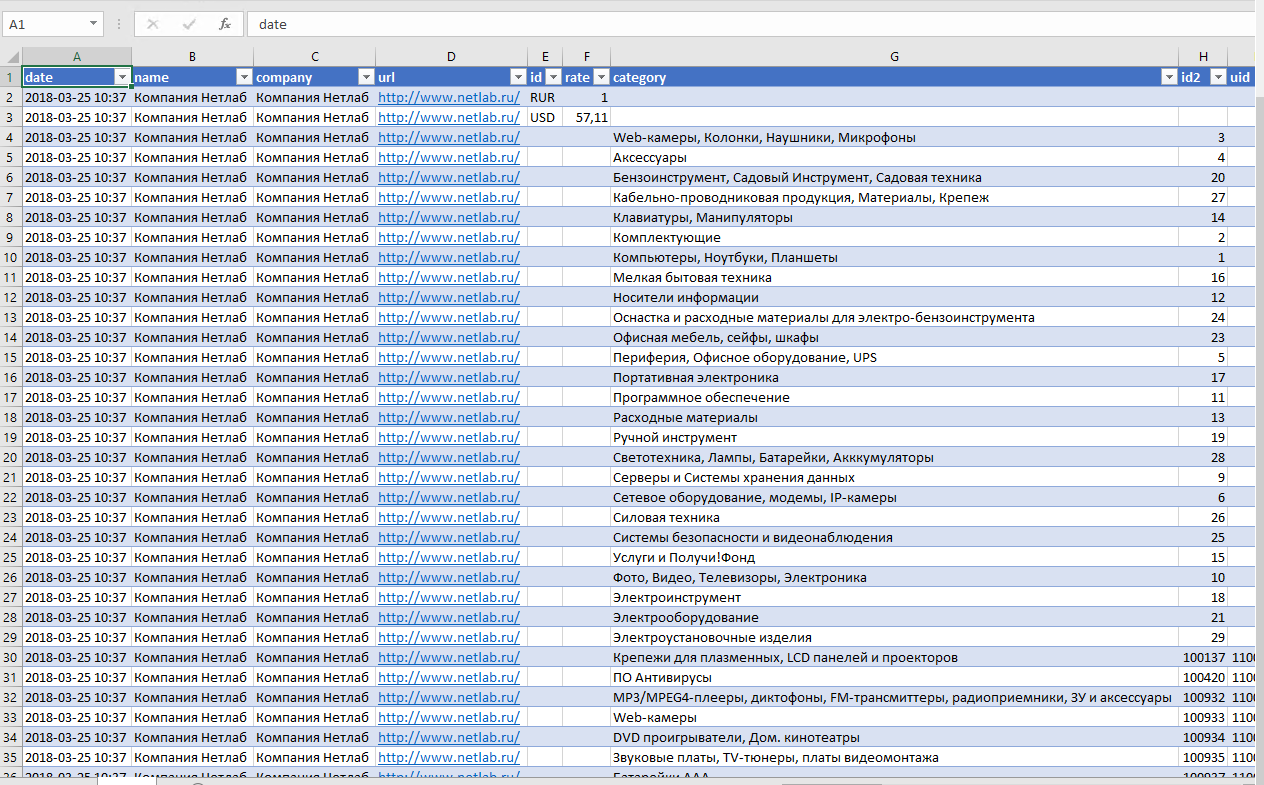Viewport: 1264px width, 785px height.
Task: Select the Аксессуары category cell
Action: [894, 157]
